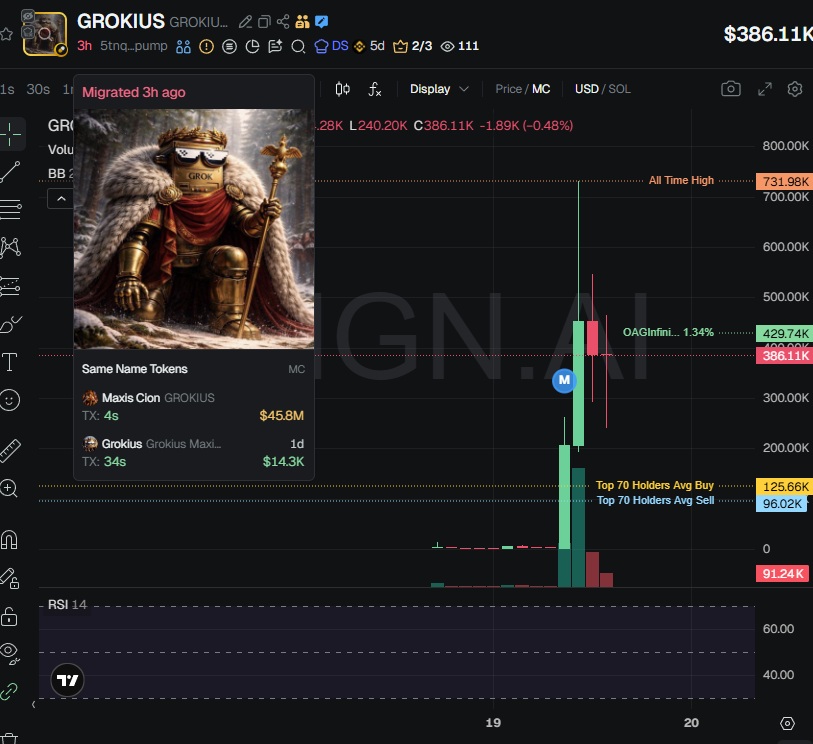Click the RSI 14 indicator label
The height and width of the screenshot is (744, 813).
coord(67,605)
